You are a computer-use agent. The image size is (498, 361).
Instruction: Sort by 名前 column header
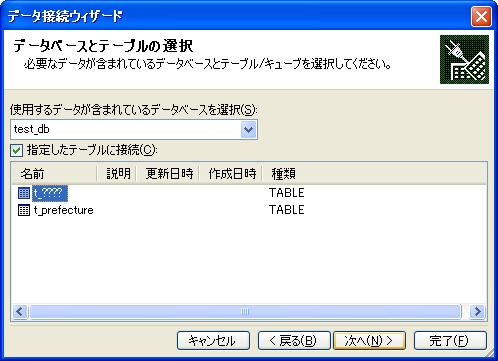(x=54, y=174)
